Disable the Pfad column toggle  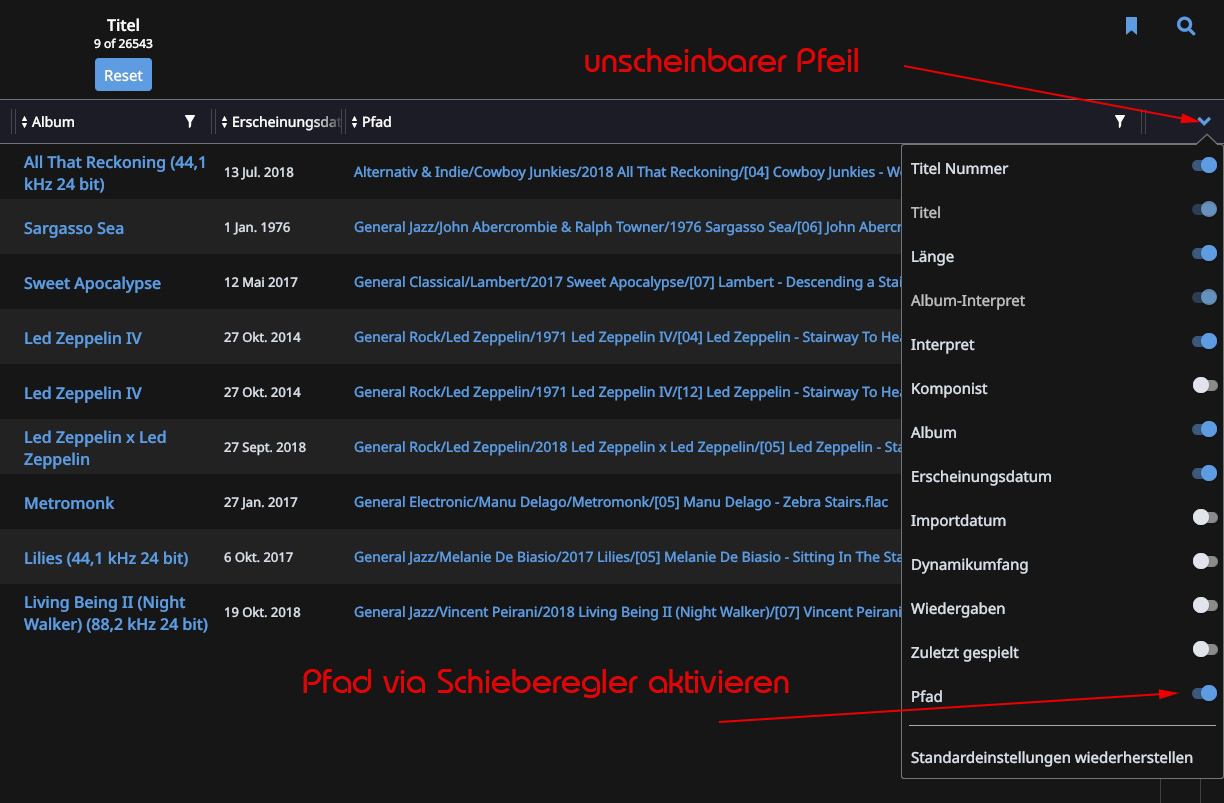point(1204,693)
